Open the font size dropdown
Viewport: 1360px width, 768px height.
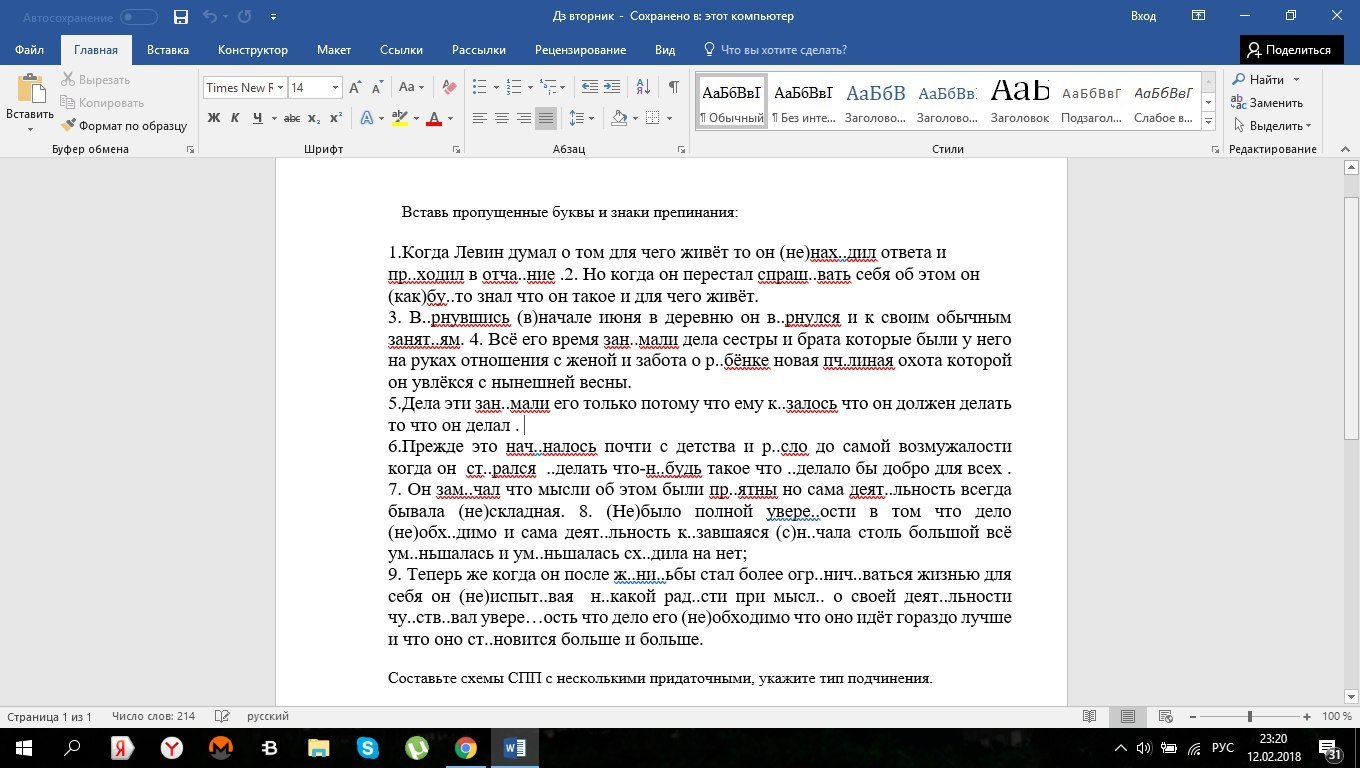click(x=336, y=88)
